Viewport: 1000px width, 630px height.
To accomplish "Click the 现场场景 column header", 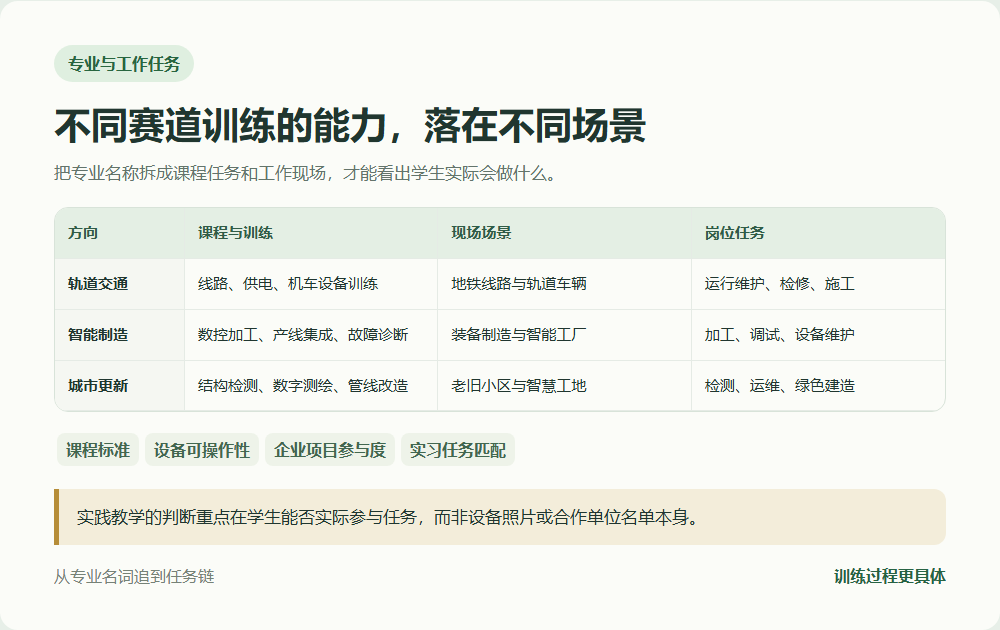I will pos(564,233).
